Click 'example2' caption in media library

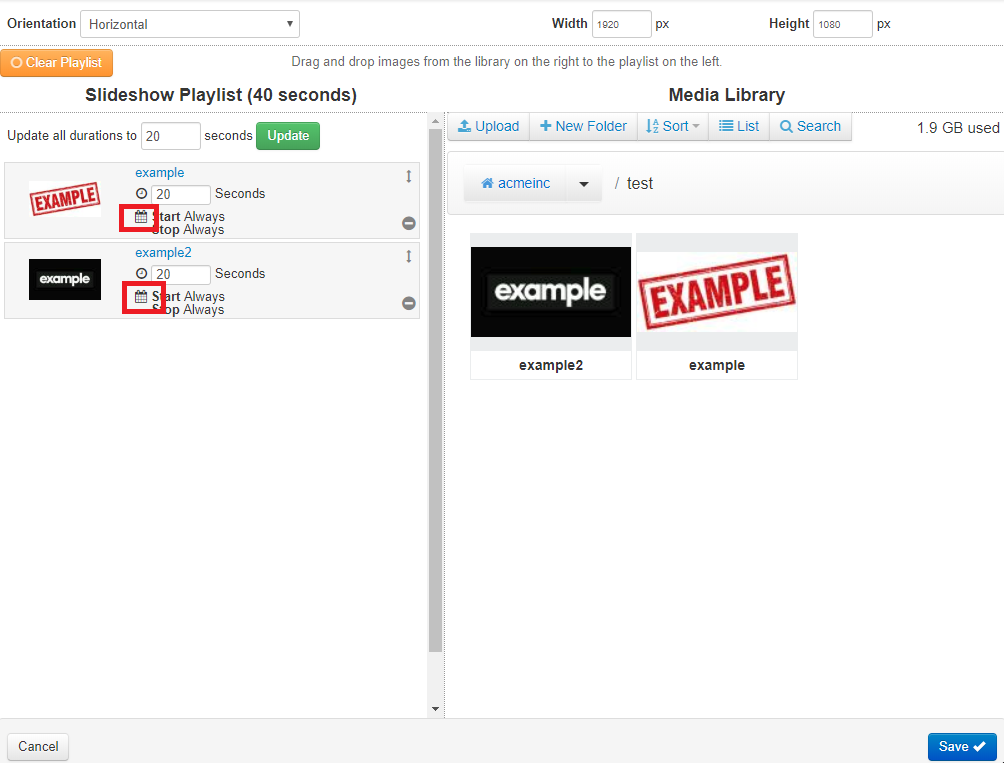coord(551,365)
